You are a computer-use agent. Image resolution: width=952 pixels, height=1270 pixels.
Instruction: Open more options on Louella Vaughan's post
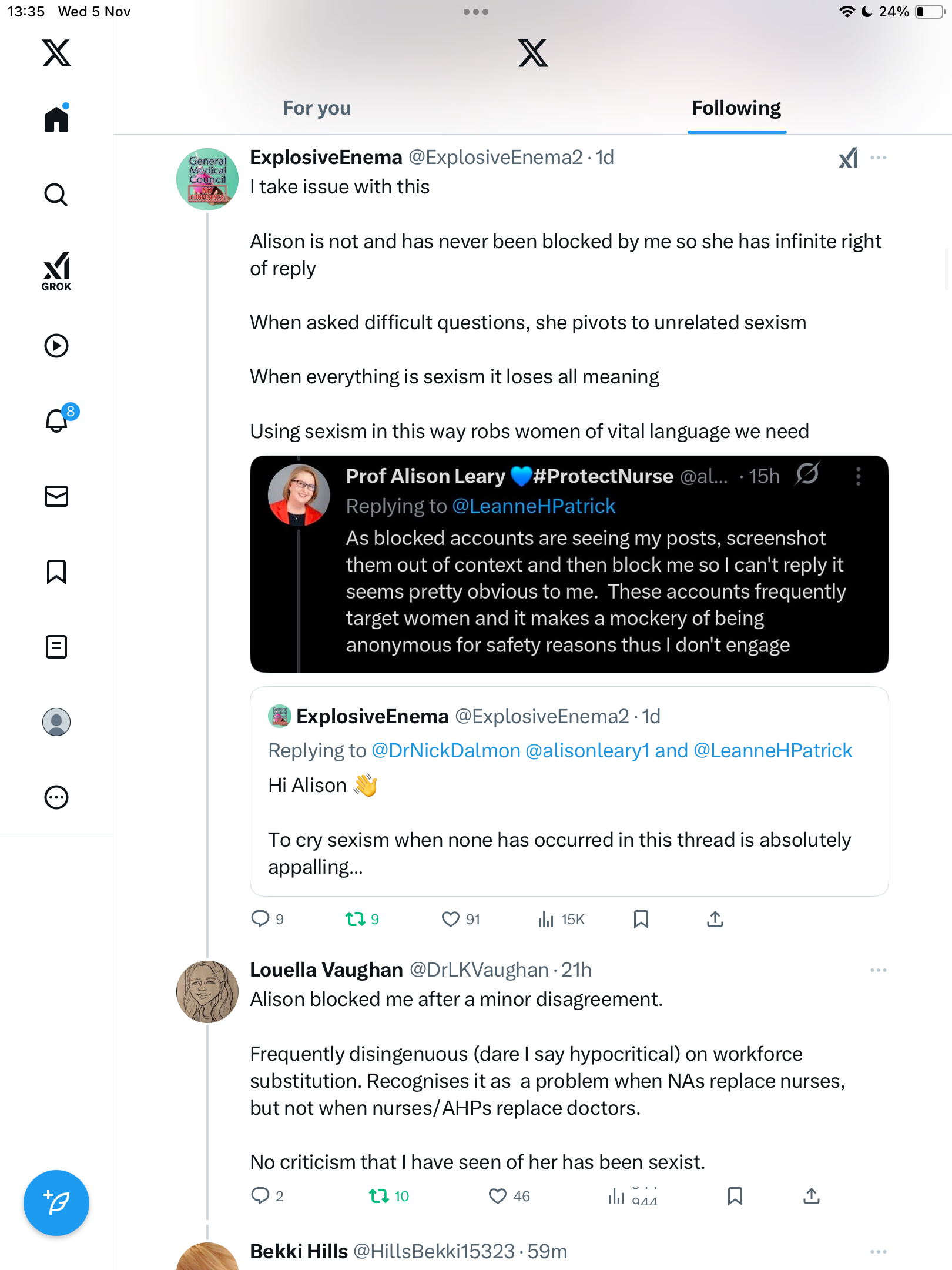(879, 970)
